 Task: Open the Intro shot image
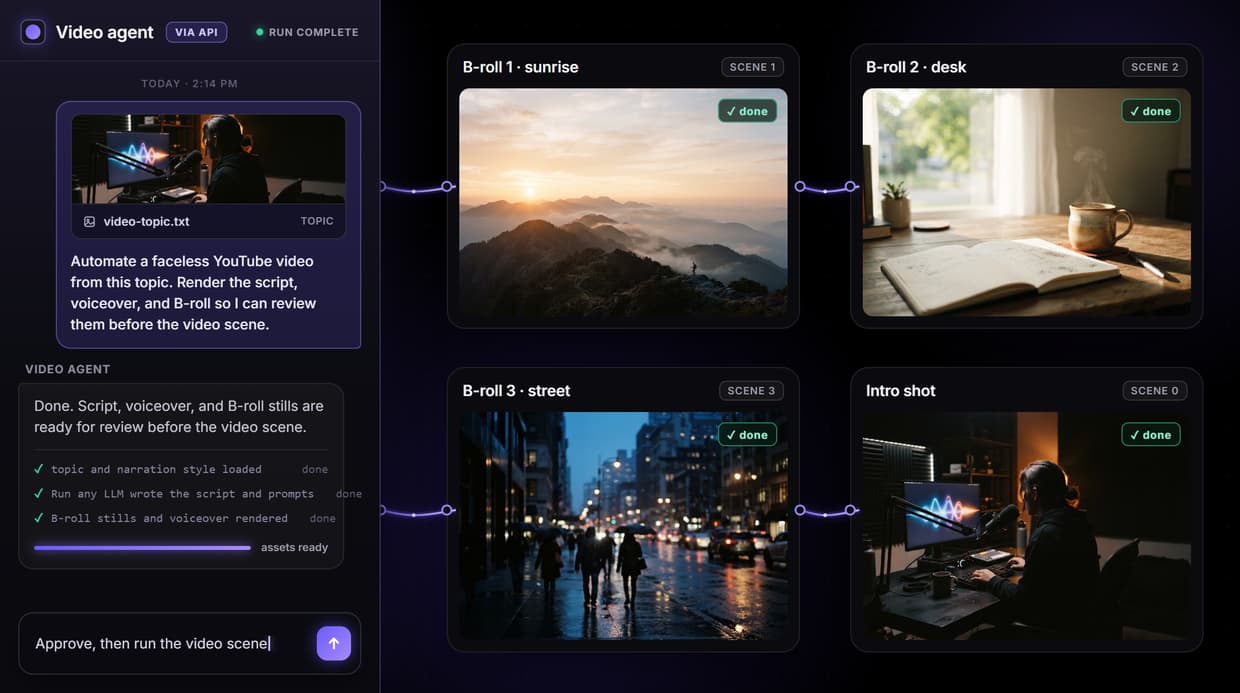click(x=1027, y=526)
